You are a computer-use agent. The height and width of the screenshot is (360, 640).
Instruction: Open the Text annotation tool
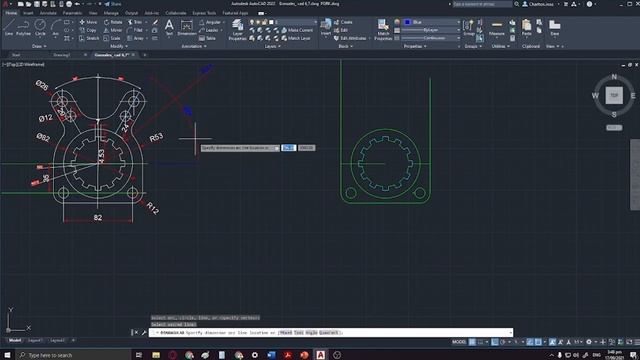(169, 28)
